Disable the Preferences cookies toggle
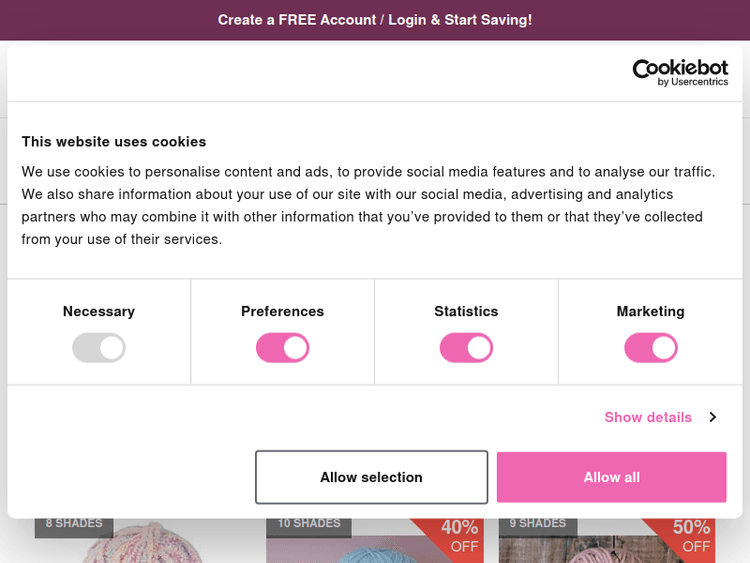The height and width of the screenshot is (563, 750). click(x=282, y=348)
